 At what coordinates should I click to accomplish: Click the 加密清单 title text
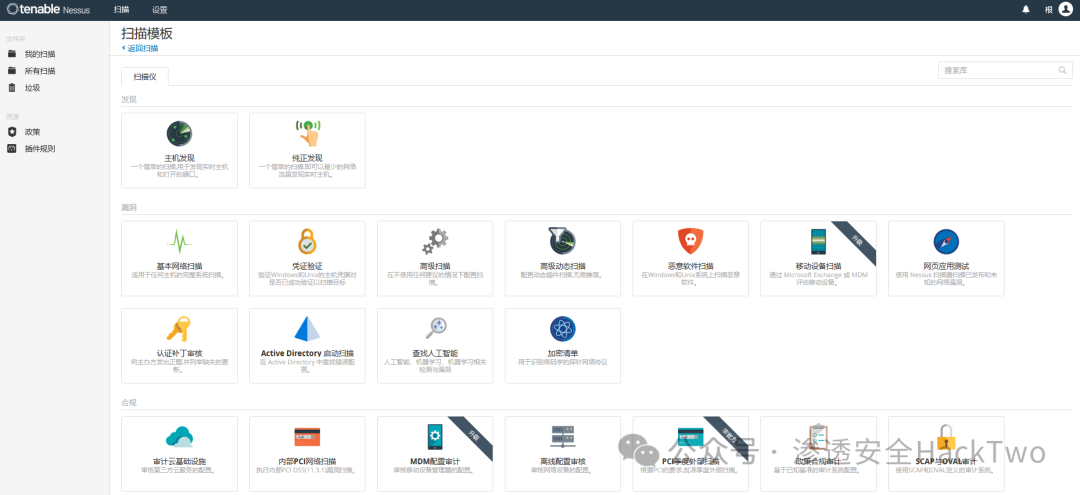coord(563,353)
